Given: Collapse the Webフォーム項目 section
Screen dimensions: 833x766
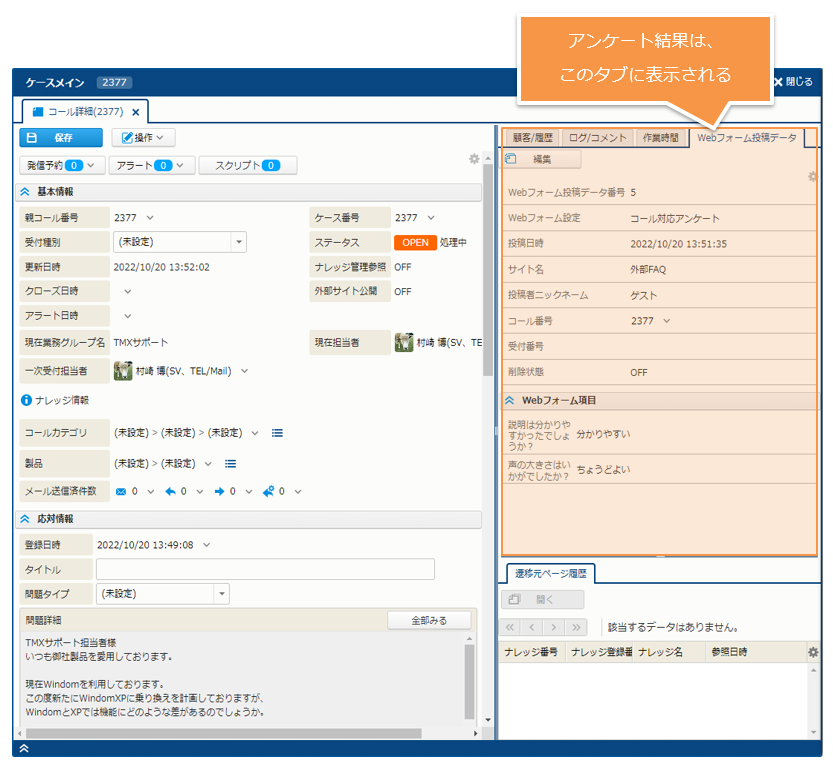Looking at the screenshot, I should (510, 400).
